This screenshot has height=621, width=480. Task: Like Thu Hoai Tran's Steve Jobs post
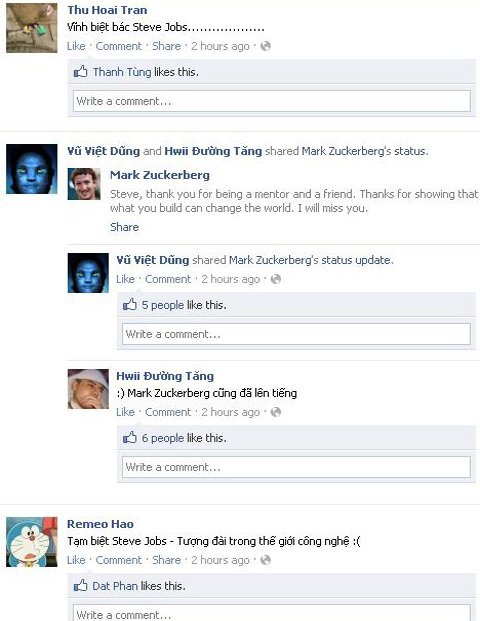coord(76,46)
